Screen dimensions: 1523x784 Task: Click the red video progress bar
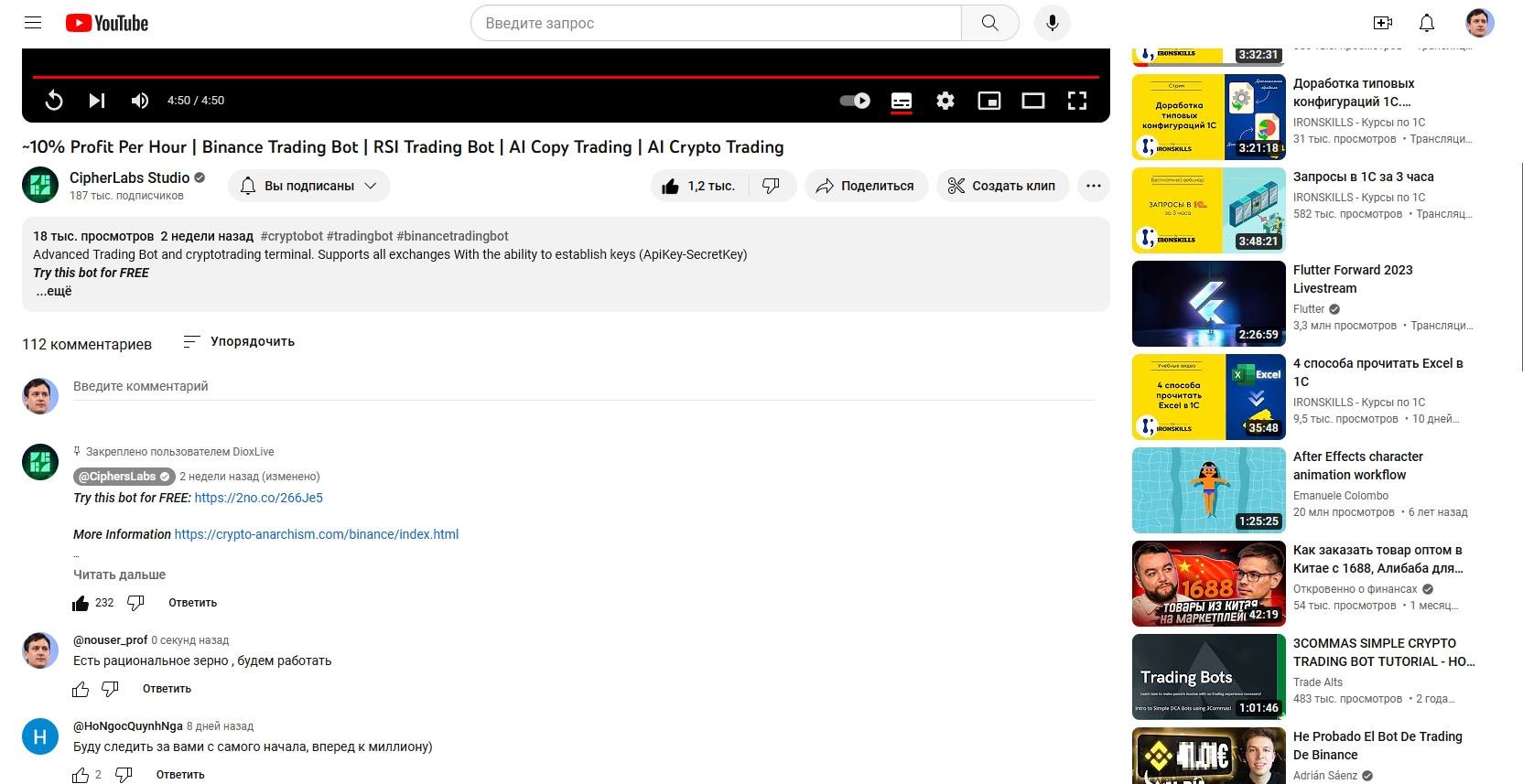point(566,77)
